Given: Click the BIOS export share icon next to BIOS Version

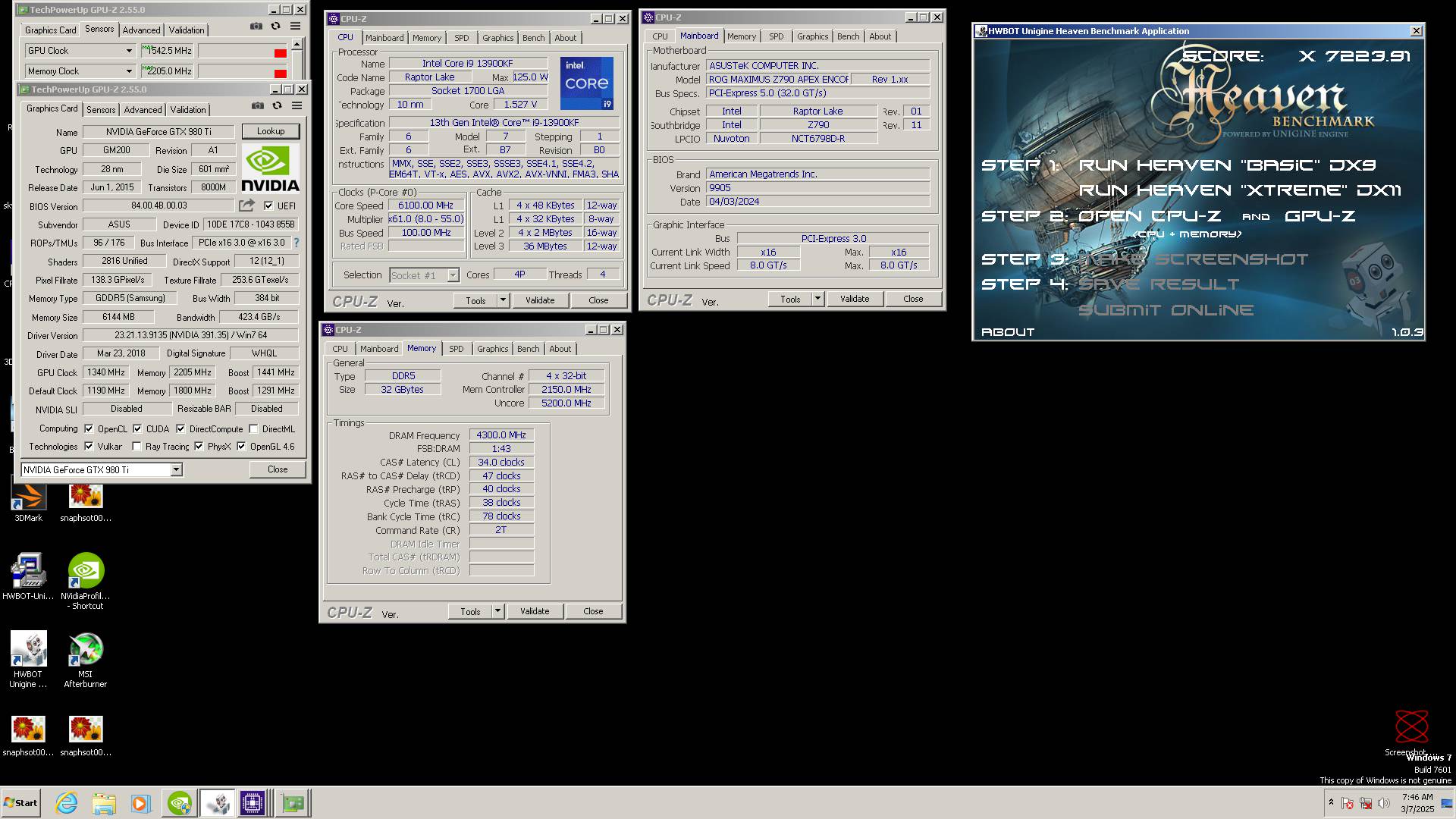Looking at the screenshot, I should (x=247, y=206).
